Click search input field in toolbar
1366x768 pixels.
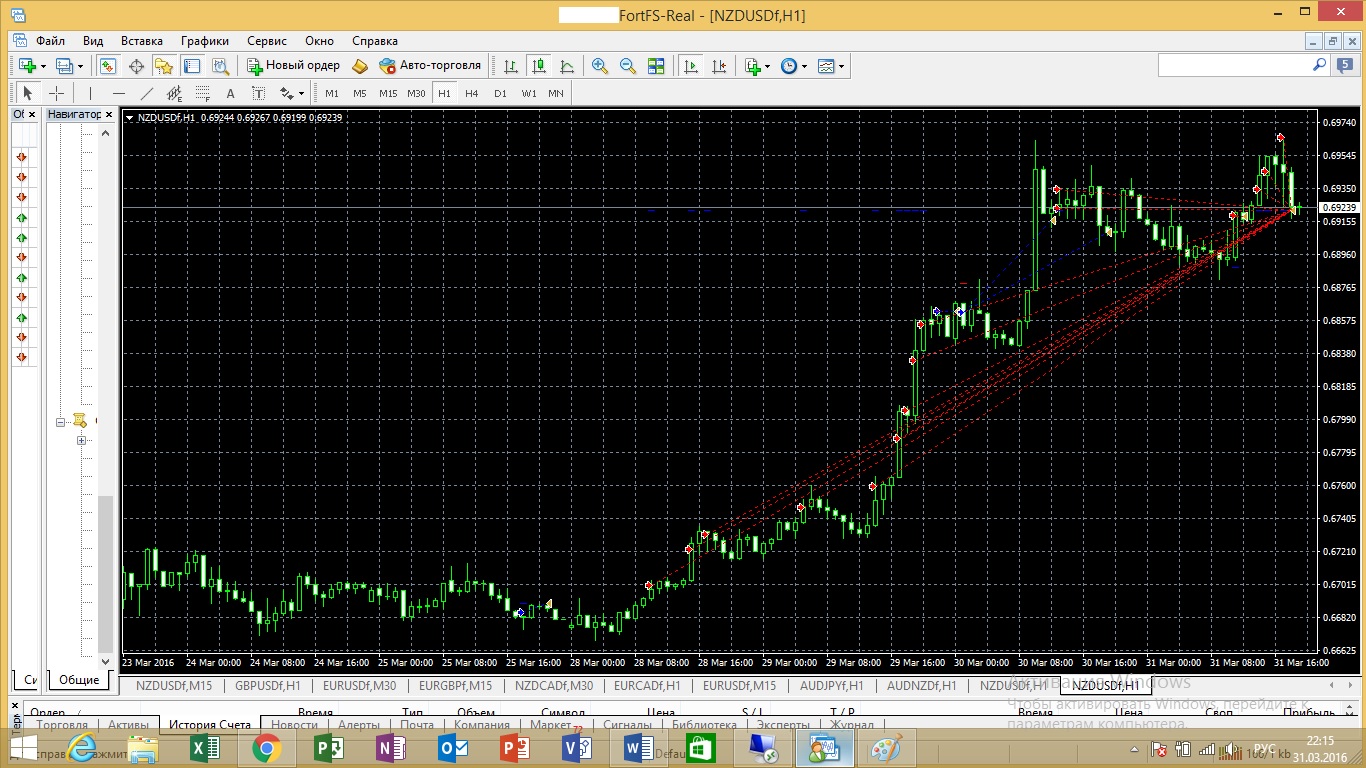pyautogui.click(x=1233, y=65)
